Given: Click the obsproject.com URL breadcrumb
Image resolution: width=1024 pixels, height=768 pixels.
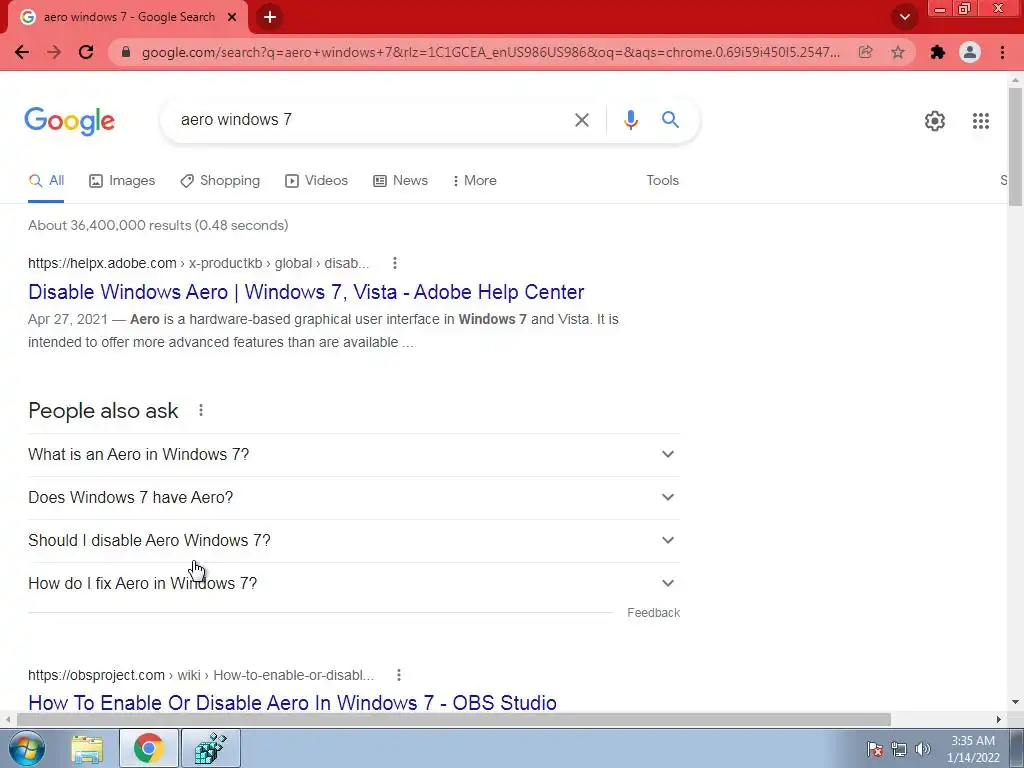Looking at the screenshot, I should click(201, 675).
